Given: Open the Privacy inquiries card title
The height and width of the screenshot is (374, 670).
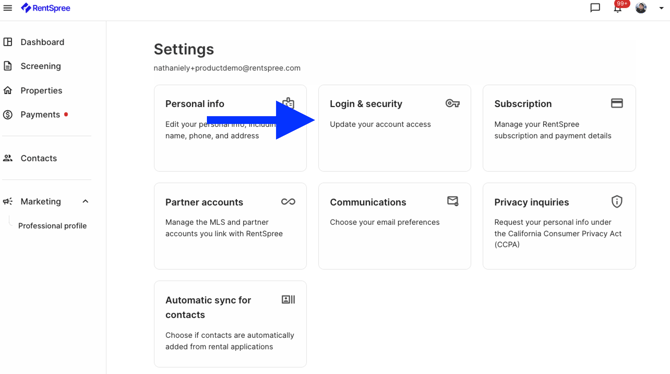Looking at the screenshot, I should pyautogui.click(x=532, y=202).
